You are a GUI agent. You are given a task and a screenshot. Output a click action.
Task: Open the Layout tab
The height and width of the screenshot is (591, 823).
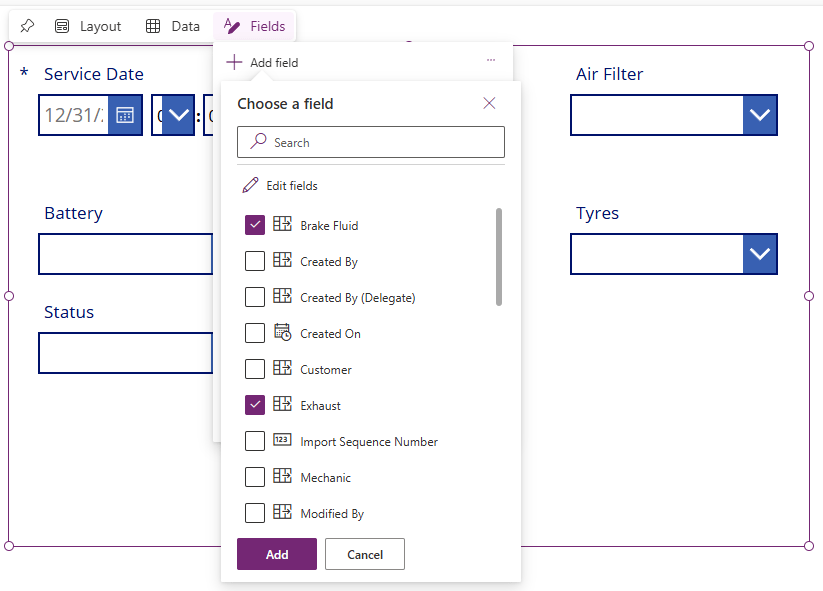point(88,26)
